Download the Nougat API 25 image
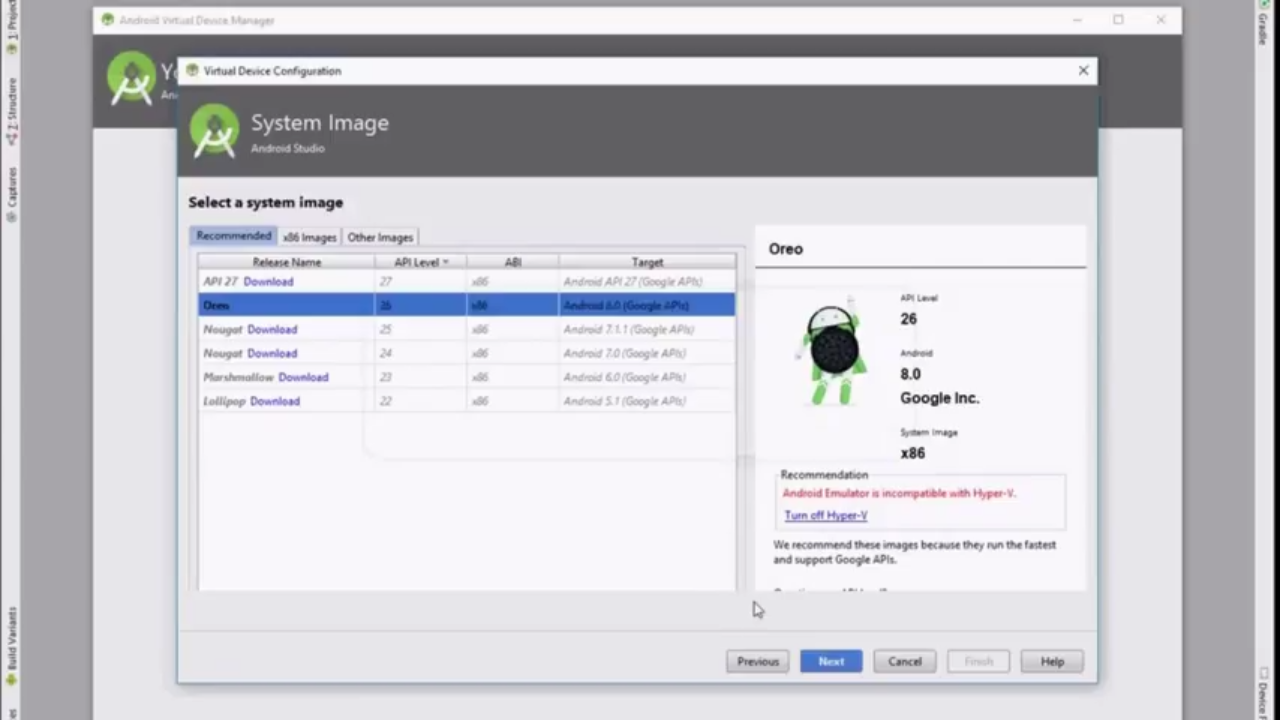The height and width of the screenshot is (720, 1280). [272, 329]
